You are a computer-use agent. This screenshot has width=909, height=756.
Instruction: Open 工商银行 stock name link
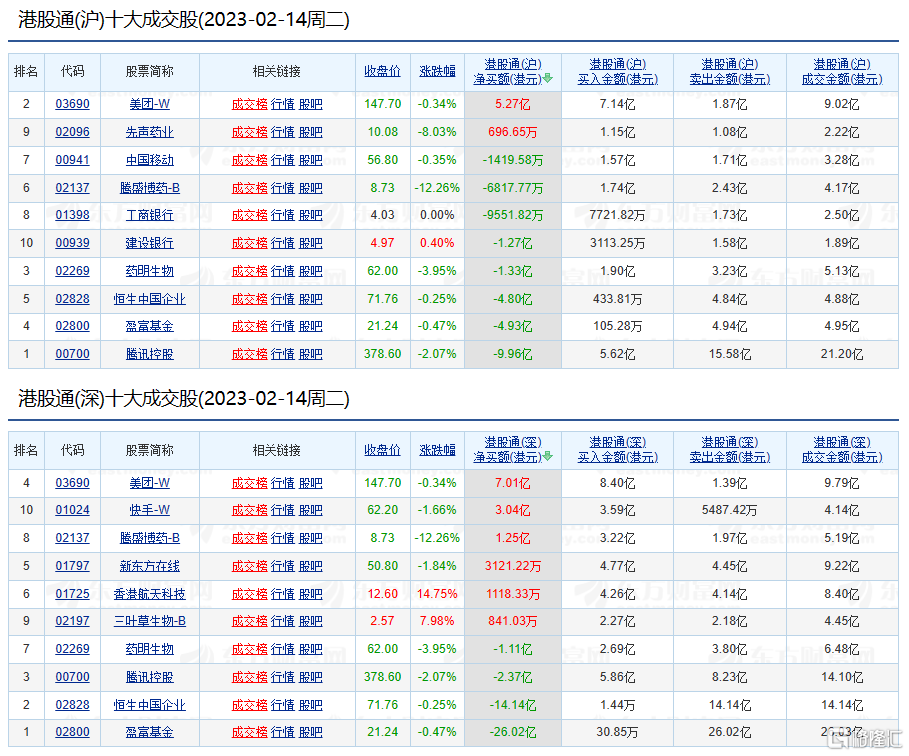click(x=150, y=215)
